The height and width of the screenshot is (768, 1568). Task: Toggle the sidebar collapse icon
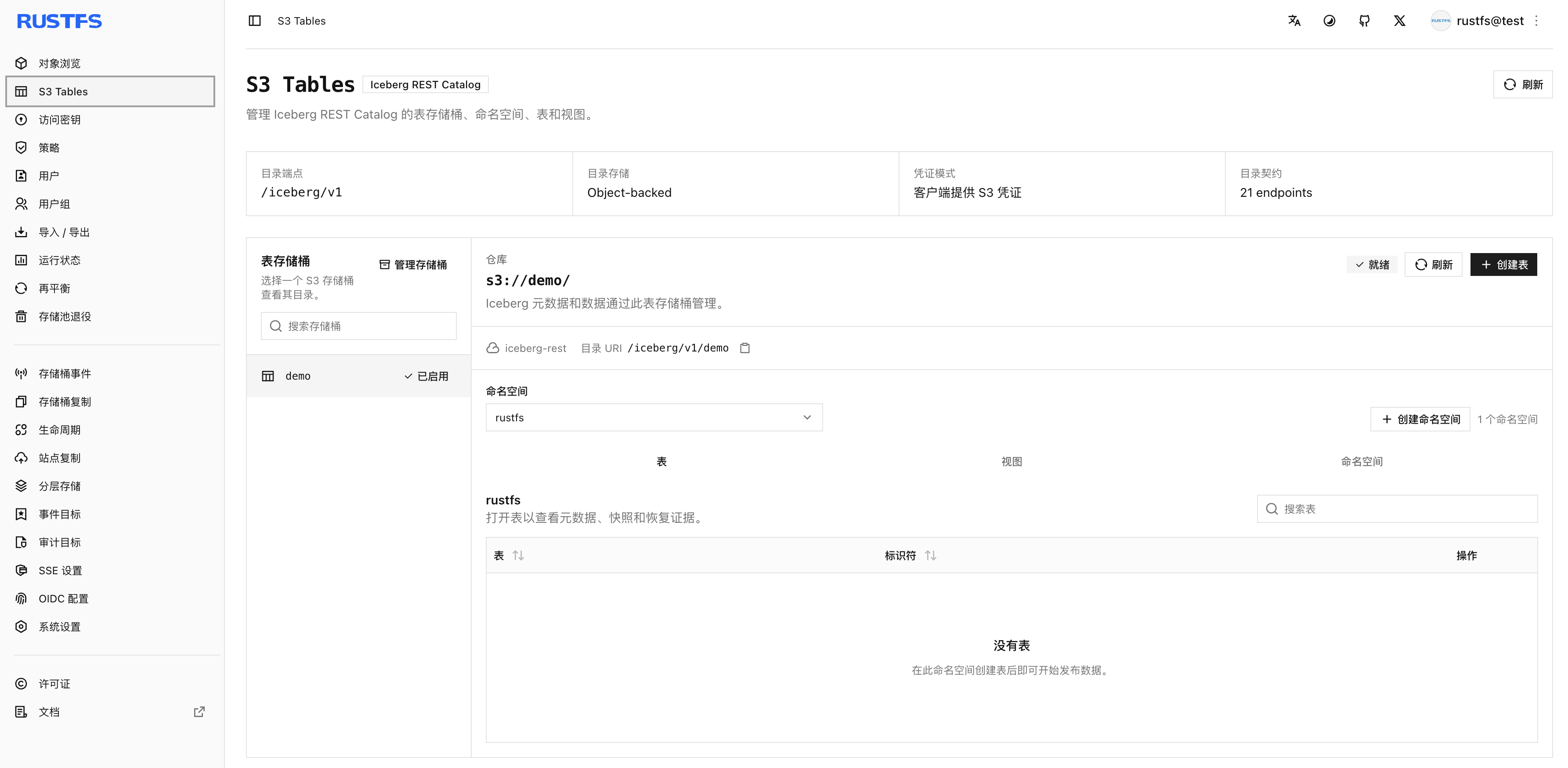click(x=254, y=21)
